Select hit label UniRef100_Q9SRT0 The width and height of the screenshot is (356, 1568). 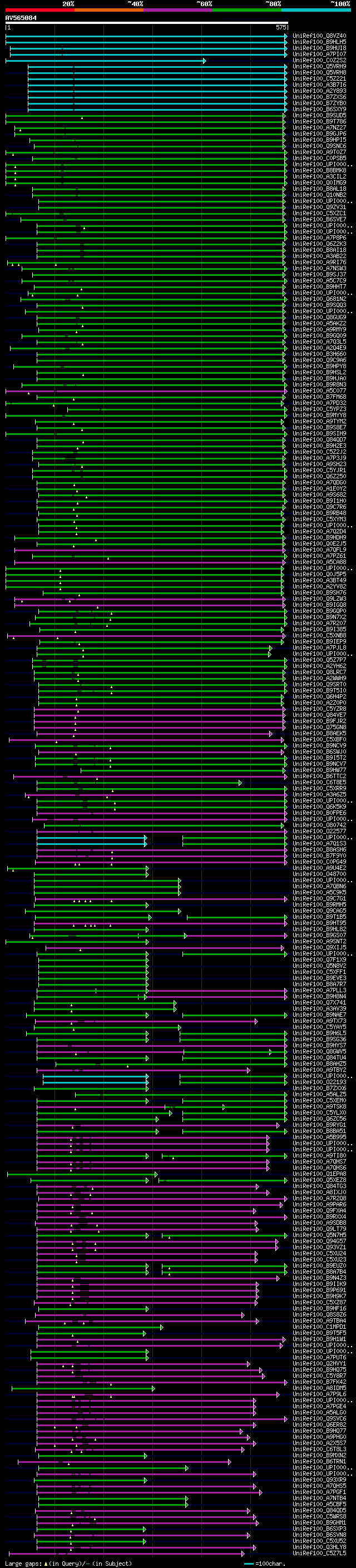(319, 685)
